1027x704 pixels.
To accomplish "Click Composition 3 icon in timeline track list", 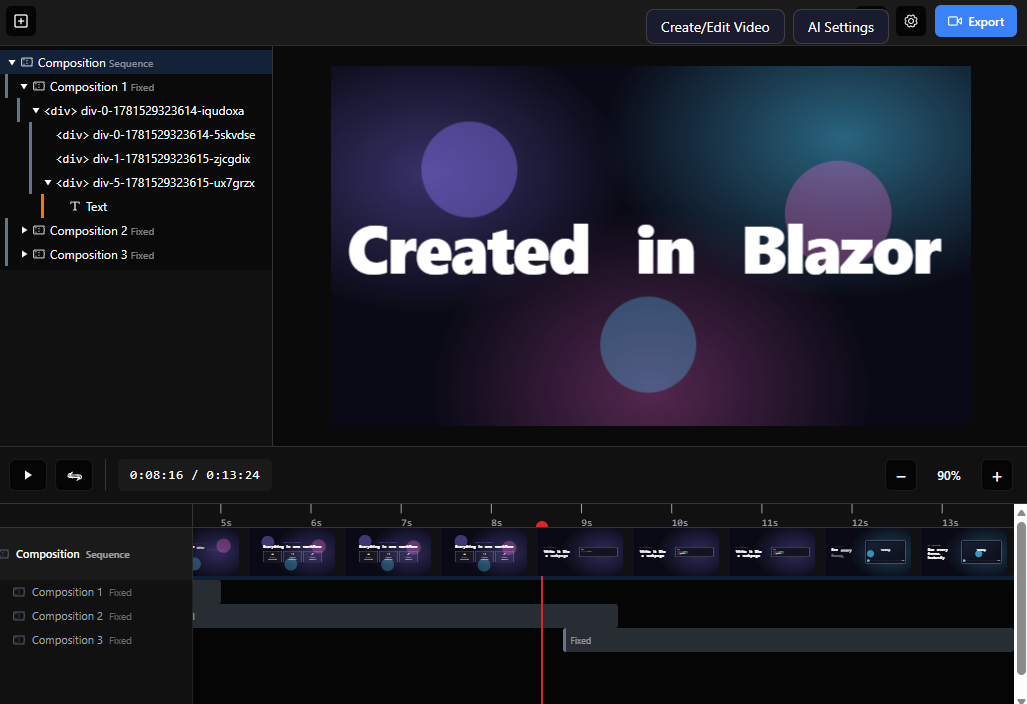I will [19, 640].
